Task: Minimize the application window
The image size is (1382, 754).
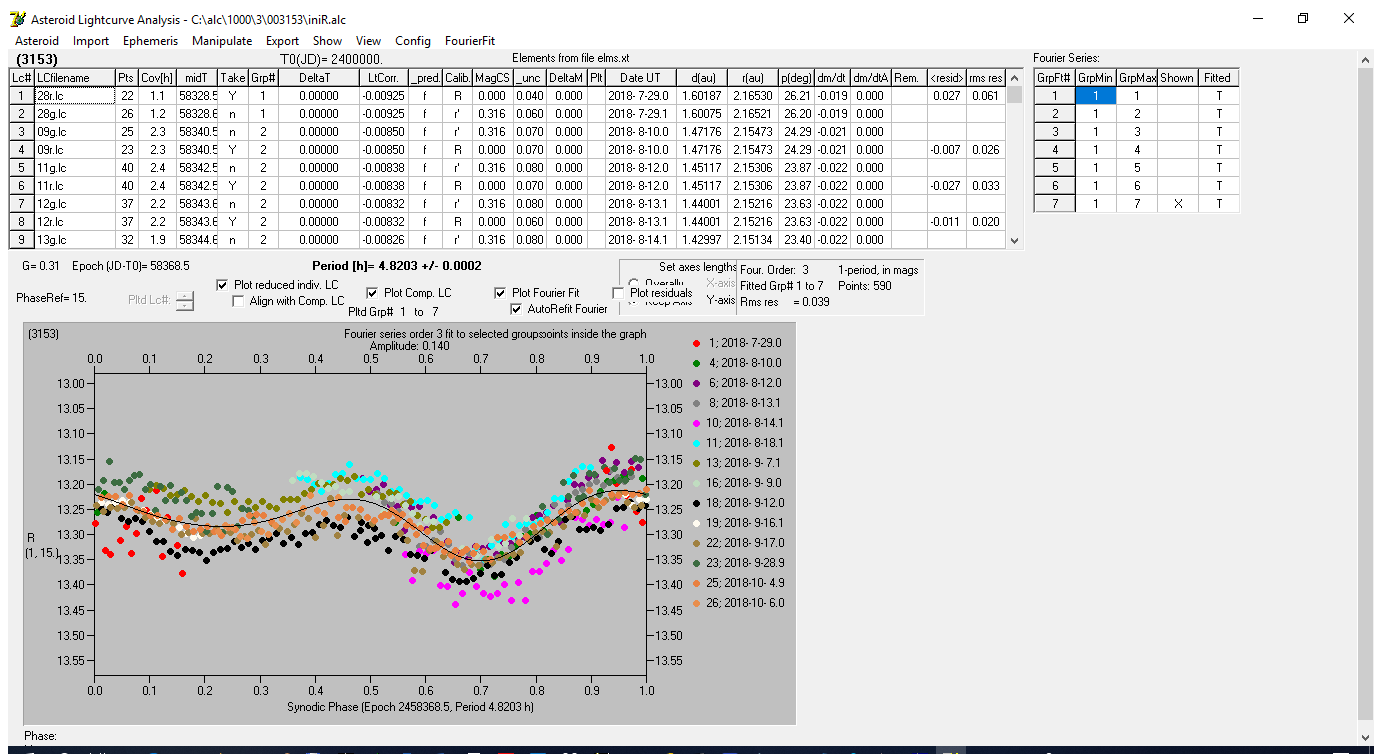Action: [x=1257, y=18]
